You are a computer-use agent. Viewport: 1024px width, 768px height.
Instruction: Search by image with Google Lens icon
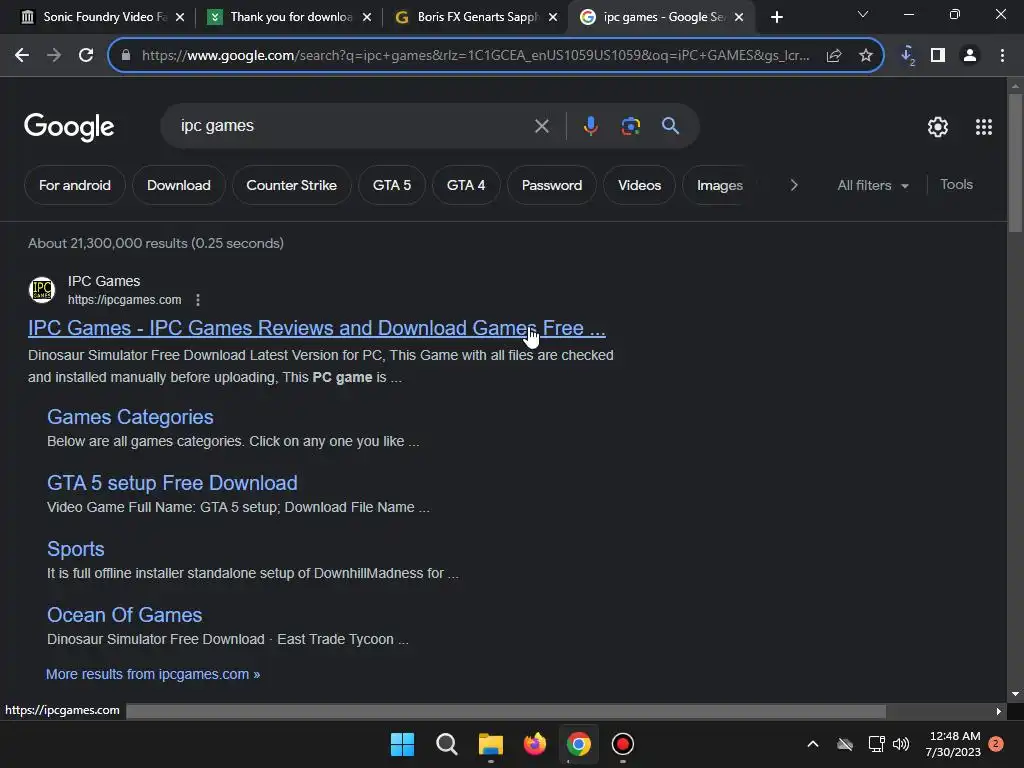[x=630, y=126]
